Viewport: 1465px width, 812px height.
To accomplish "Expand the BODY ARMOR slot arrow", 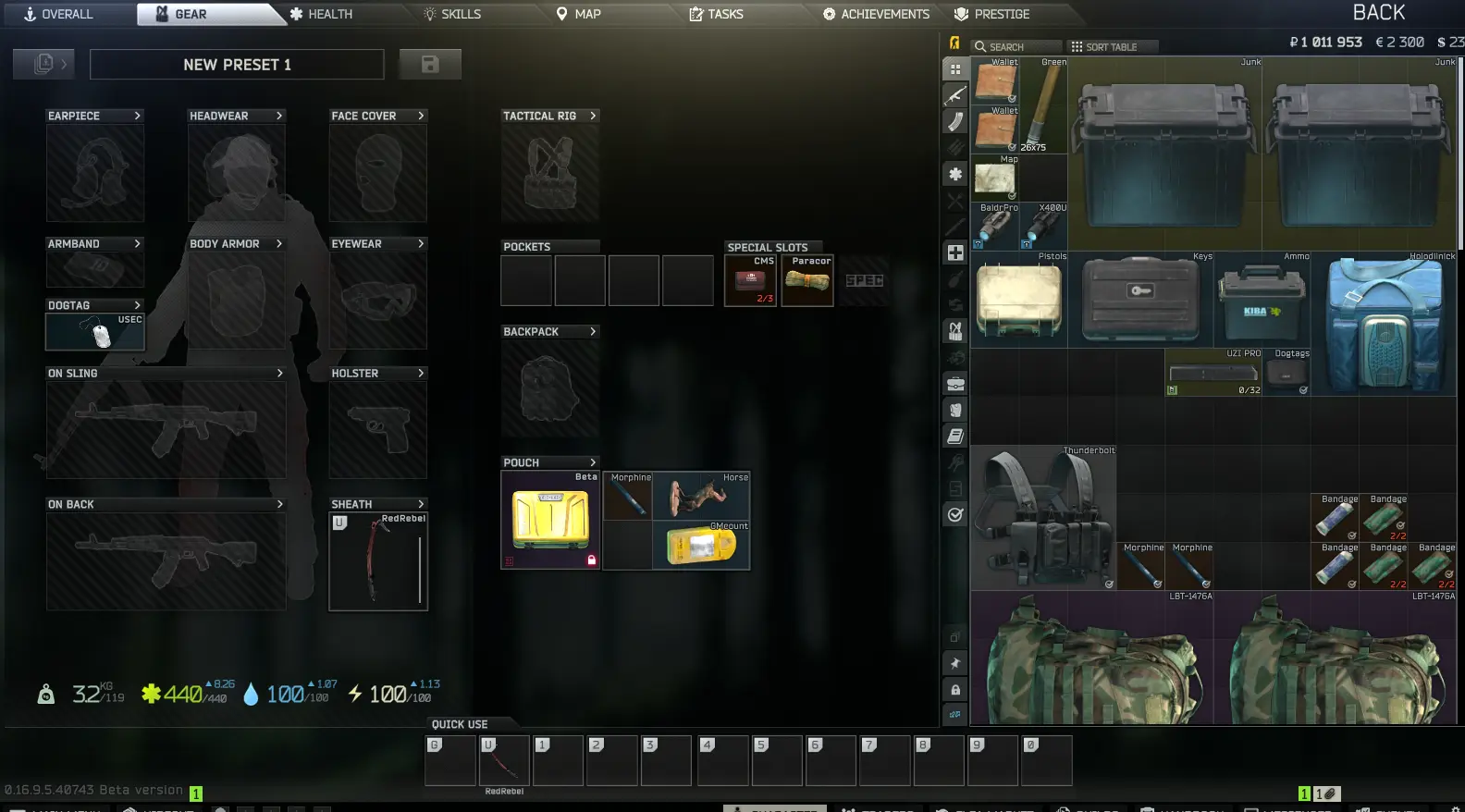I will coord(279,243).
